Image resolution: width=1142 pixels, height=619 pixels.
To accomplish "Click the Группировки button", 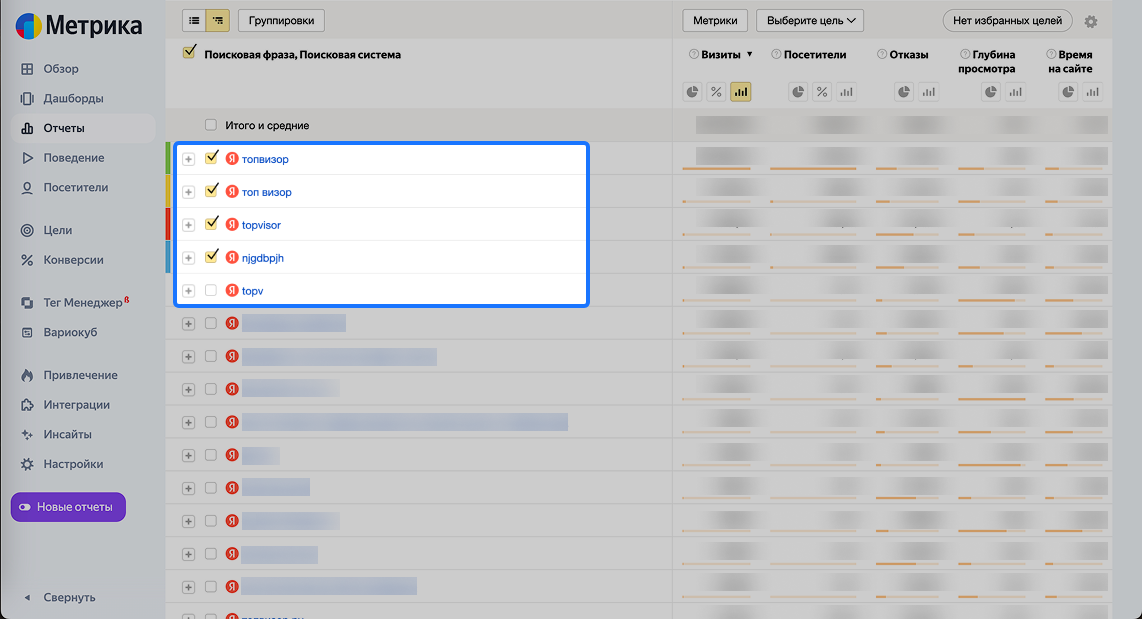I will pos(281,20).
